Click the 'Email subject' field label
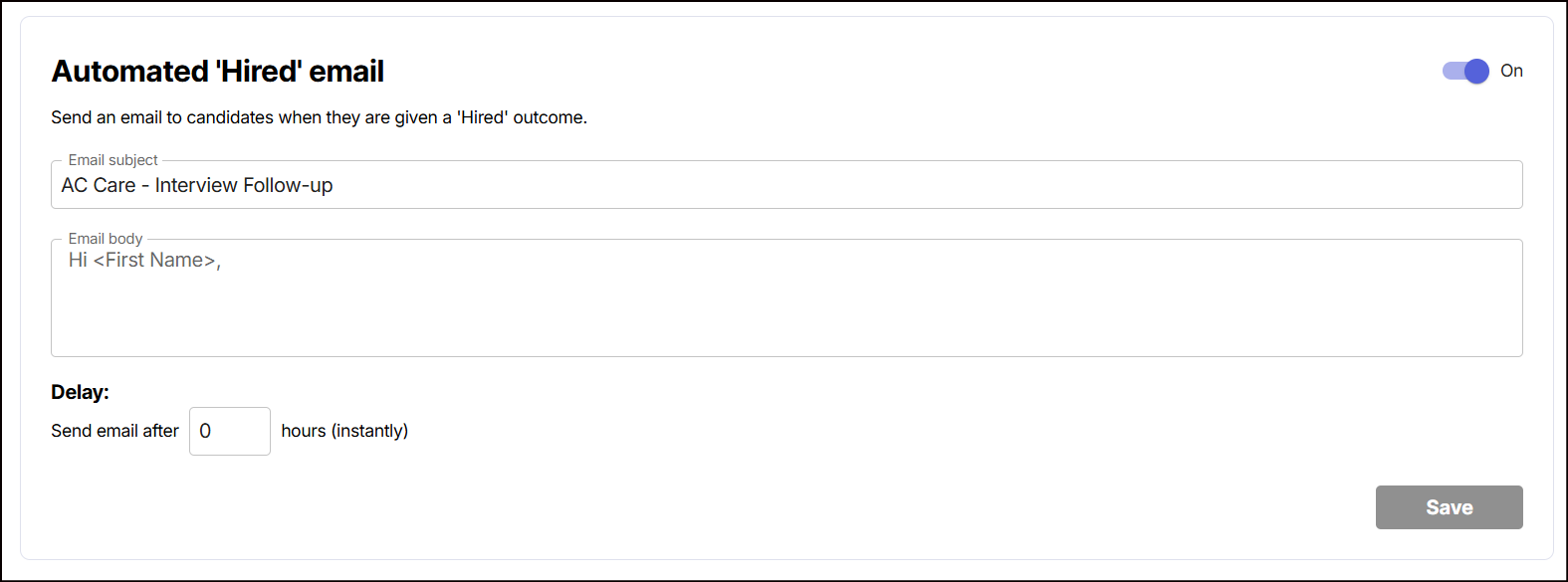 pyautogui.click(x=112, y=160)
